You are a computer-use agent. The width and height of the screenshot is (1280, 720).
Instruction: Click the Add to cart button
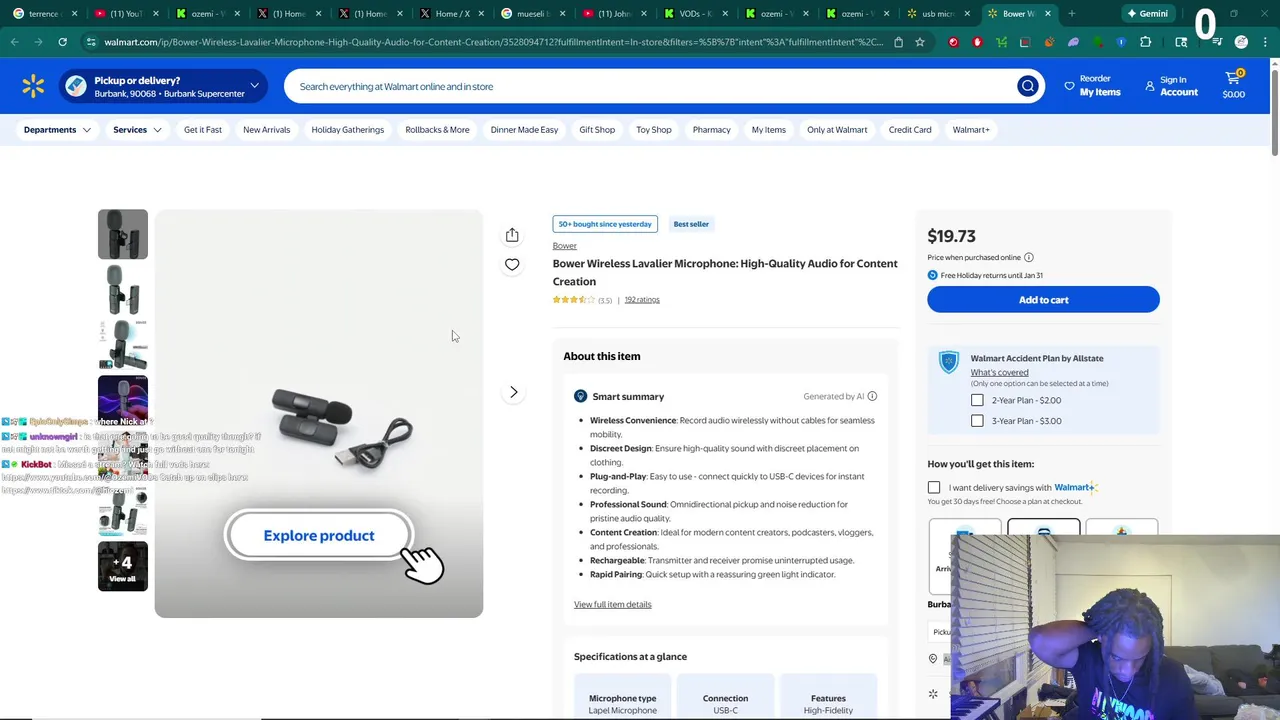point(1043,300)
